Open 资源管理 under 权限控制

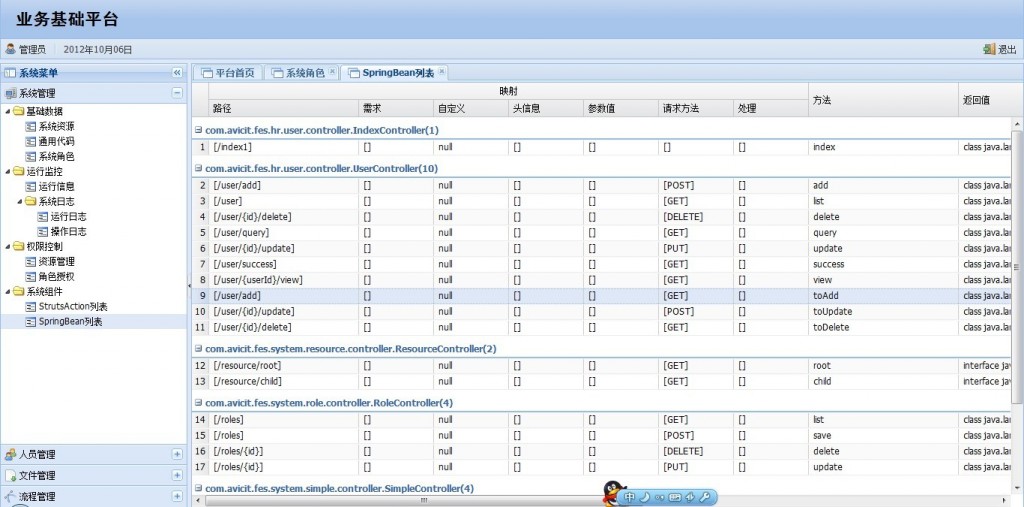coord(56,261)
